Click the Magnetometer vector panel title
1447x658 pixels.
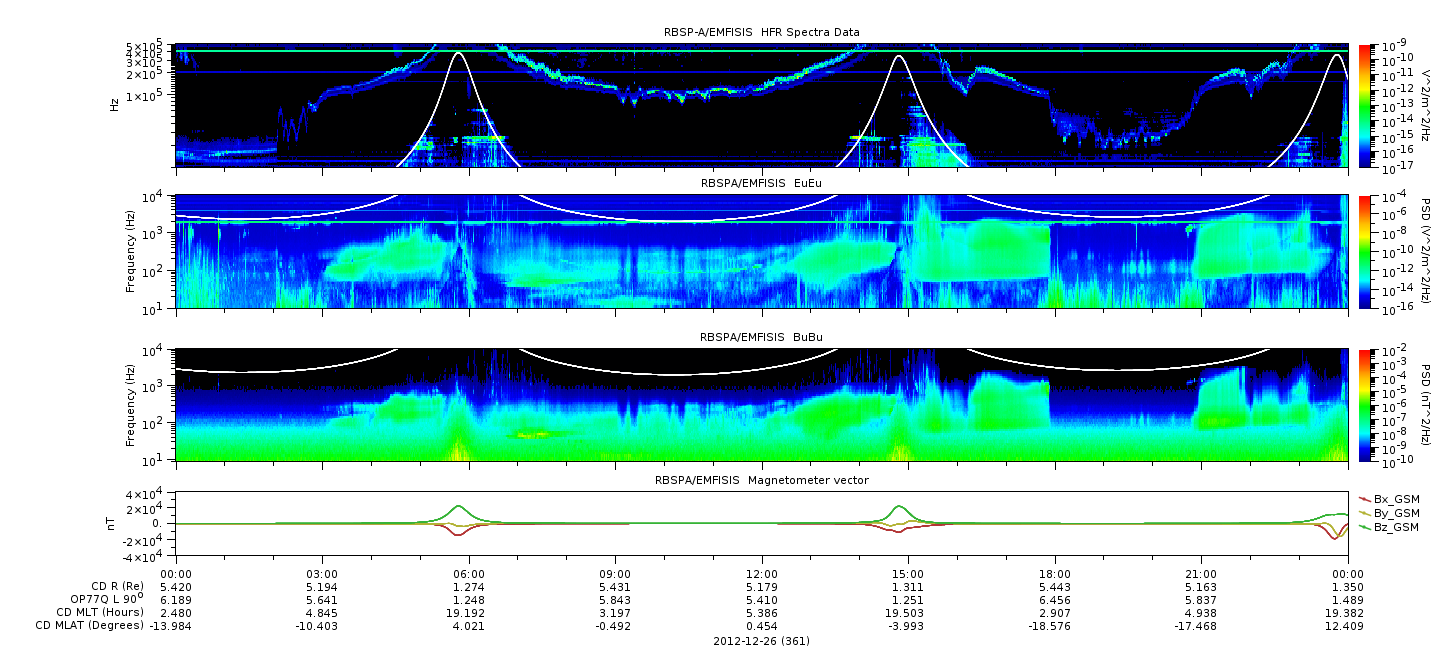762,480
